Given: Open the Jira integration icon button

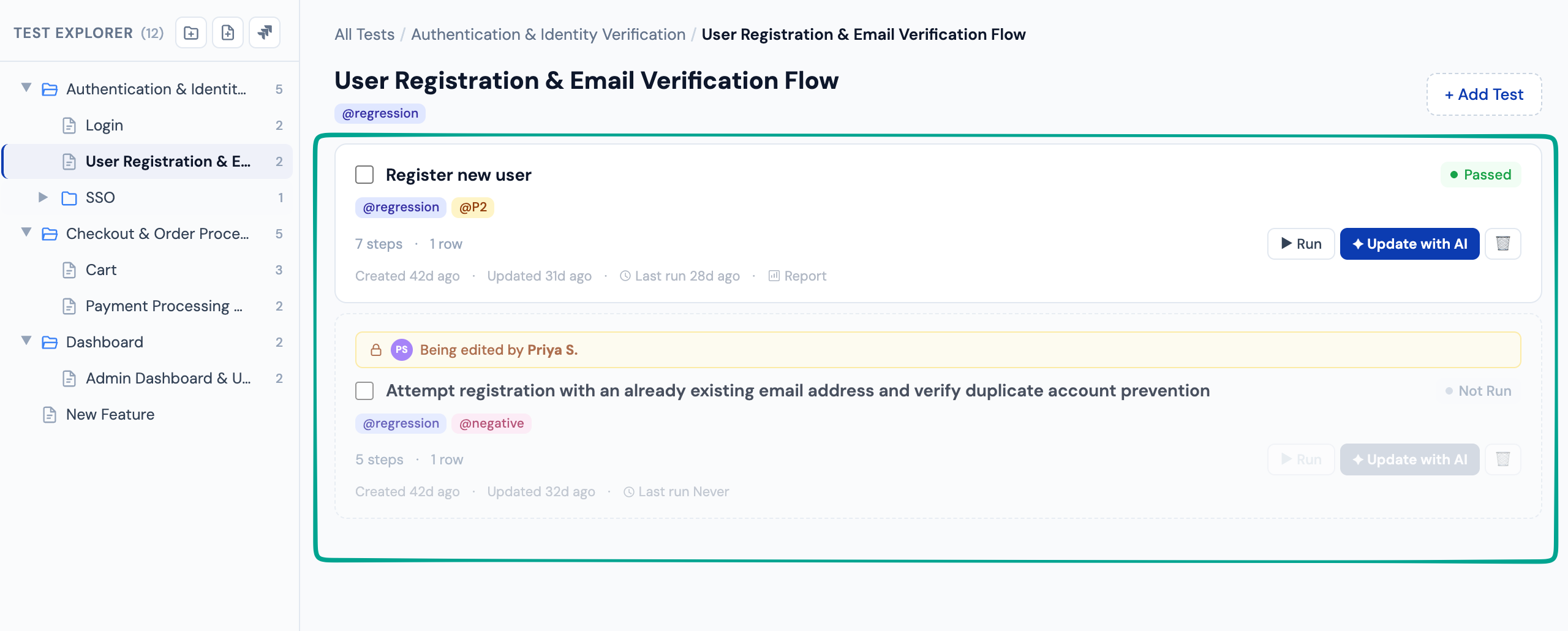Looking at the screenshot, I should point(265,33).
